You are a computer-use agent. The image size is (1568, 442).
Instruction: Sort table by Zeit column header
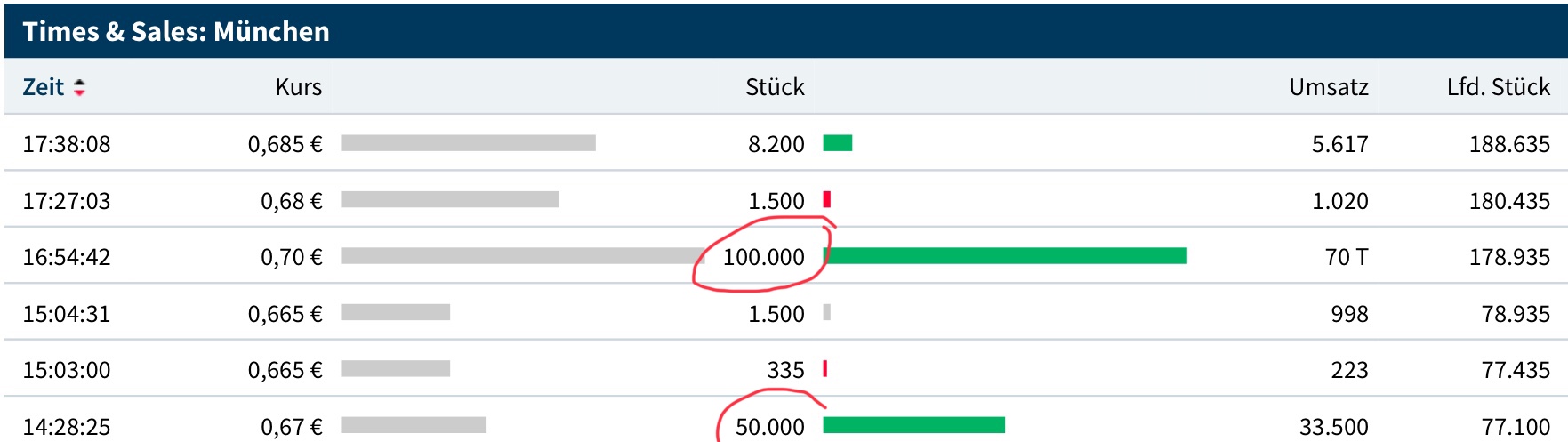point(44,87)
